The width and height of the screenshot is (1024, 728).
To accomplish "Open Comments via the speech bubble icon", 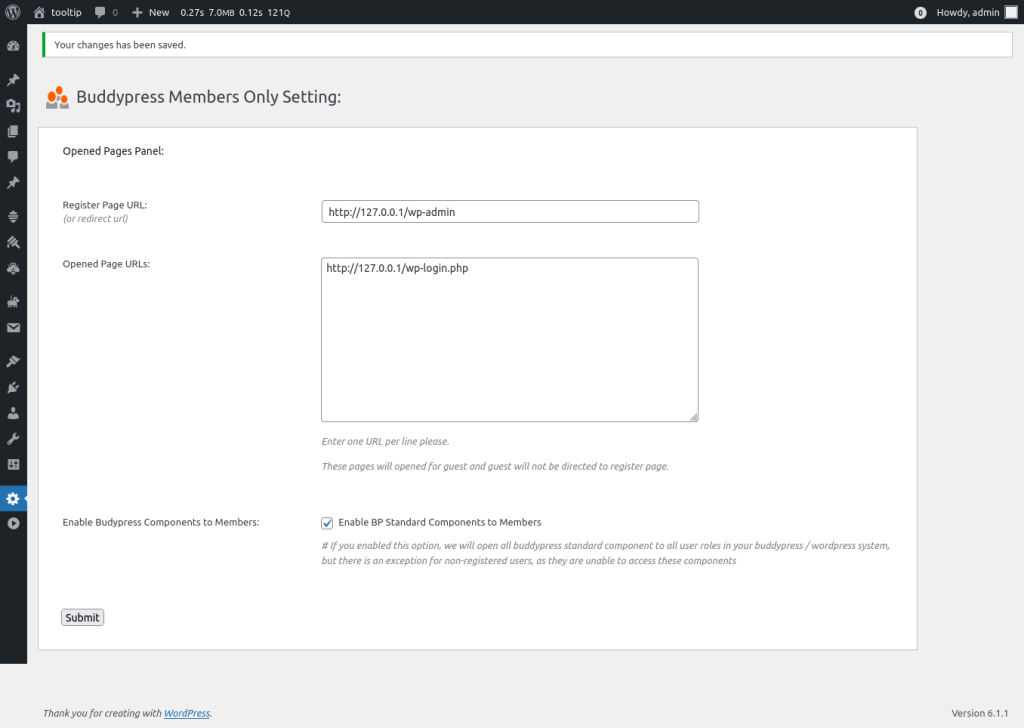I will [x=14, y=157].
